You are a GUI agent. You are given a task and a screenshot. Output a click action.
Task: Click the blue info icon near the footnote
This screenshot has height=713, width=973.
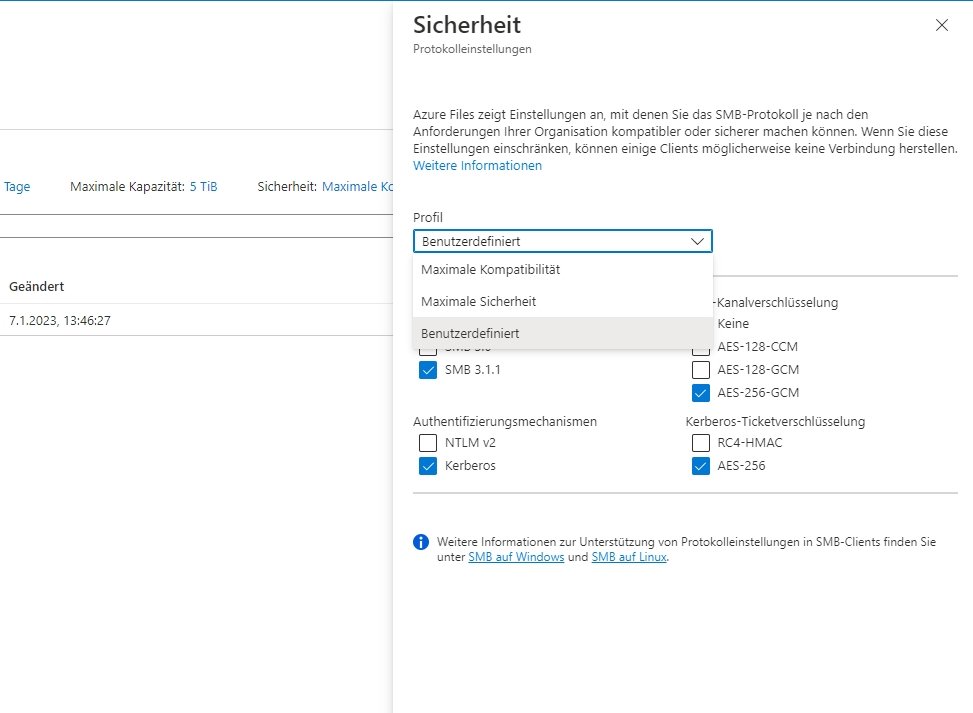coord(420,541)
